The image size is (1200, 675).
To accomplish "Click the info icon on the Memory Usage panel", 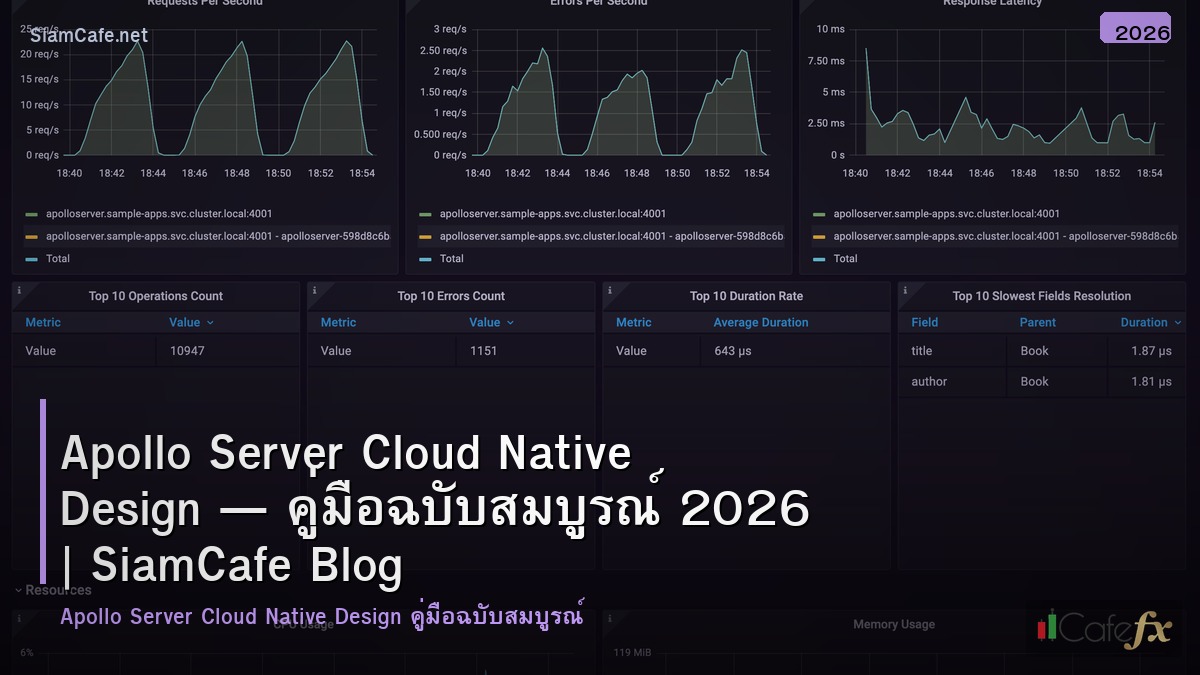I will click(608, 616).
